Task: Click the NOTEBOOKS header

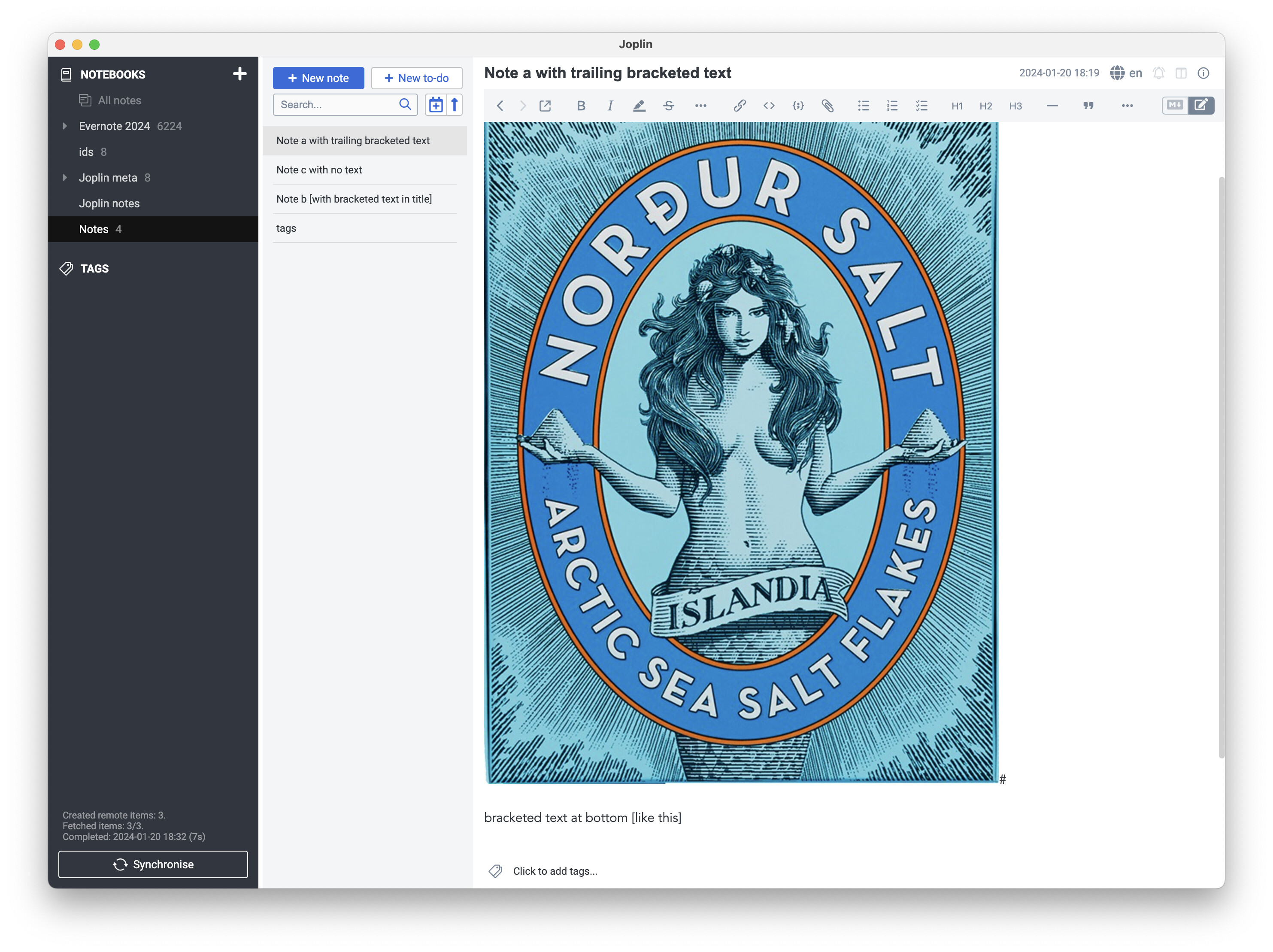Action: click(x=113, y=74)
